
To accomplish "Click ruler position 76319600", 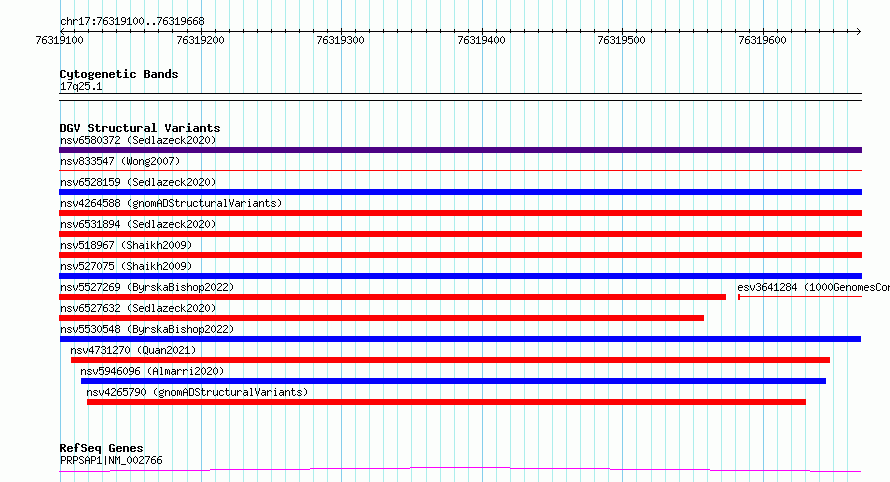I will (x=762, y=40).
